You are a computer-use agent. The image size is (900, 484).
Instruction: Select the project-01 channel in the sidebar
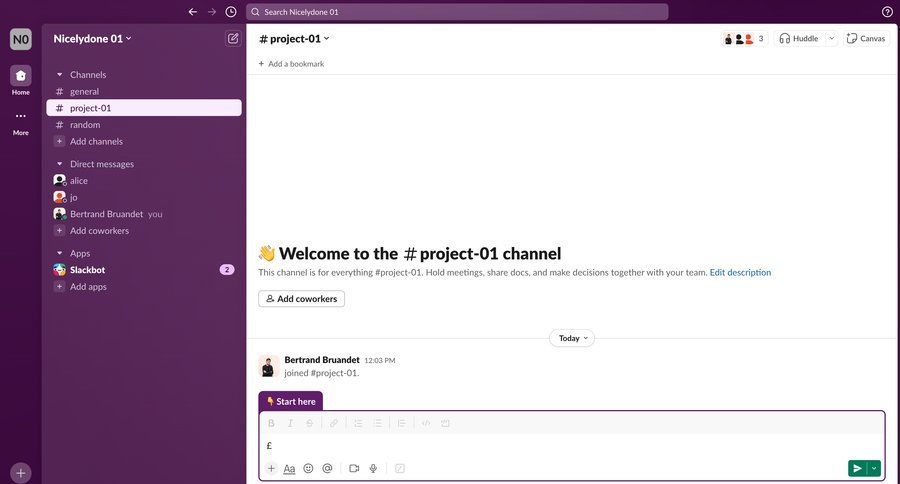coord(144,108)
